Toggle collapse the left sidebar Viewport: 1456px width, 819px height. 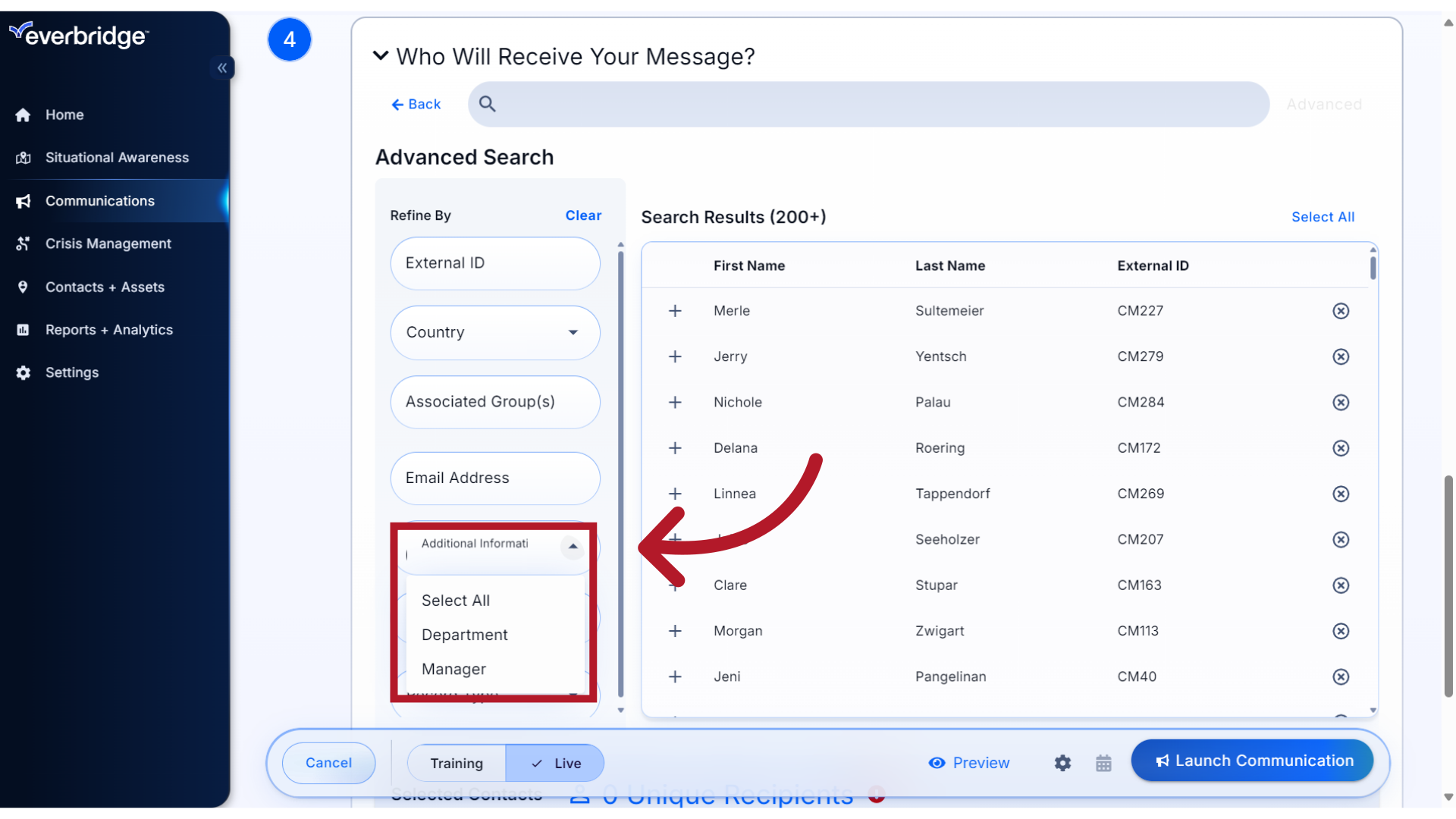tap(222, 67)
